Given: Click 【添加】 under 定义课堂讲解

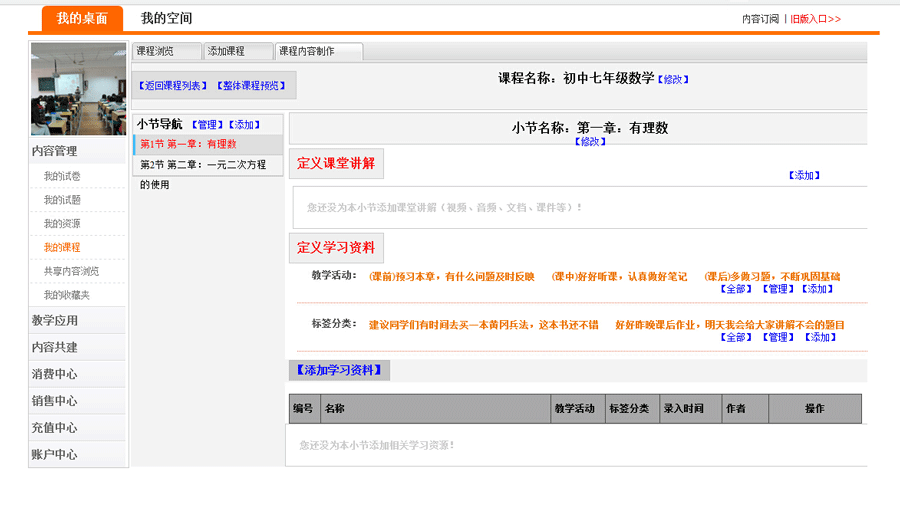Looking at the screenshot, I should click(804, 175).
